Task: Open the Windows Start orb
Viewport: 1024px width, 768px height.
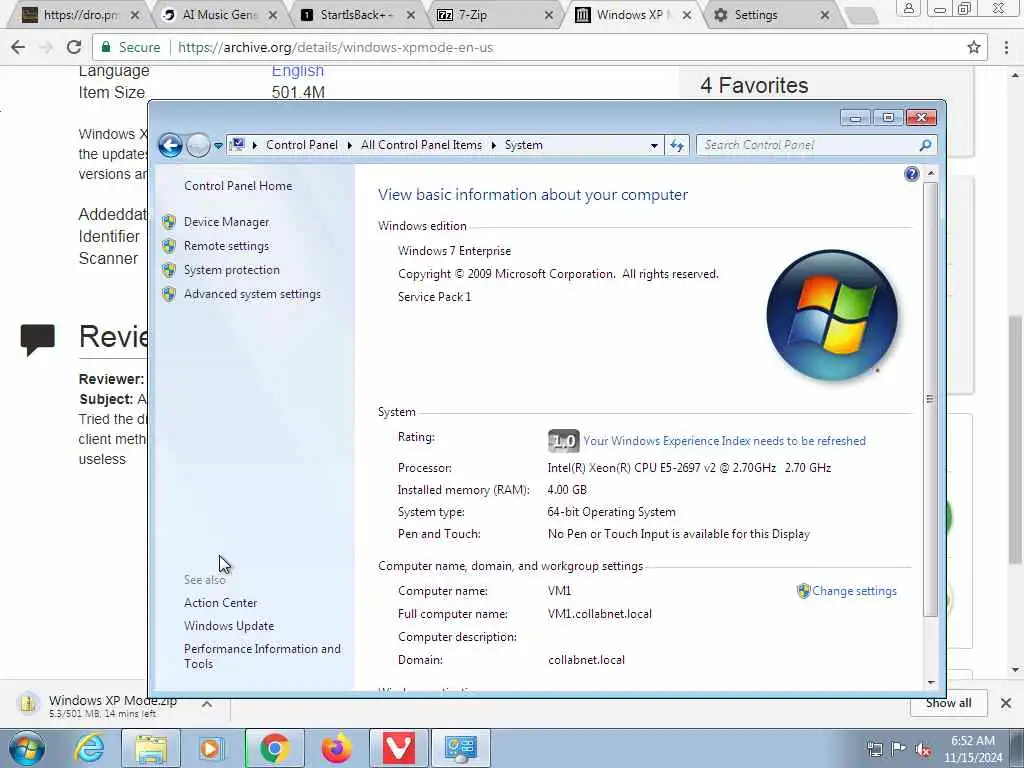Action: [x=27, y=748]
